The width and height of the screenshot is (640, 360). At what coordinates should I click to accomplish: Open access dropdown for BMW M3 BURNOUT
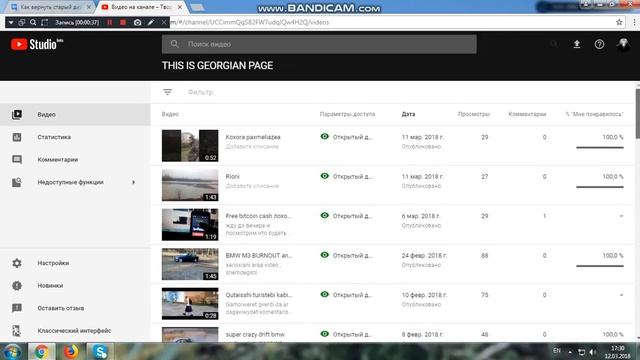point(352,256)
